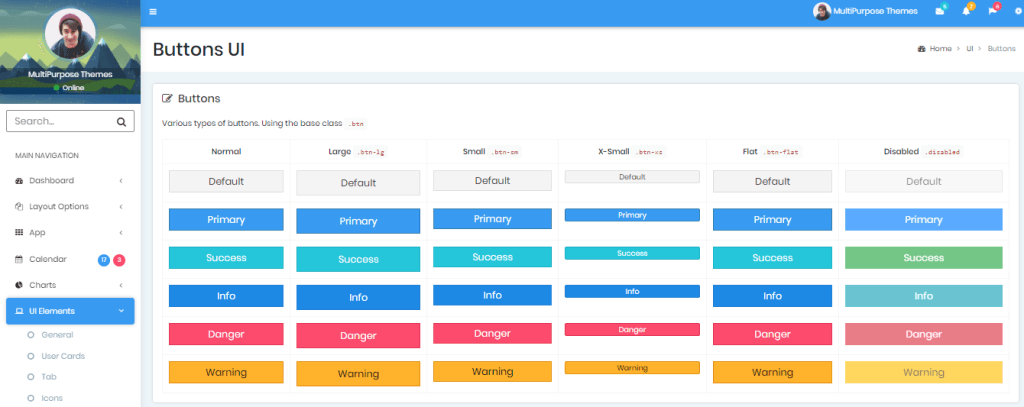Click the X-Small column Info button
Image resolution: width=1024 pixels, height=407 pixels.
coord(632,291)
